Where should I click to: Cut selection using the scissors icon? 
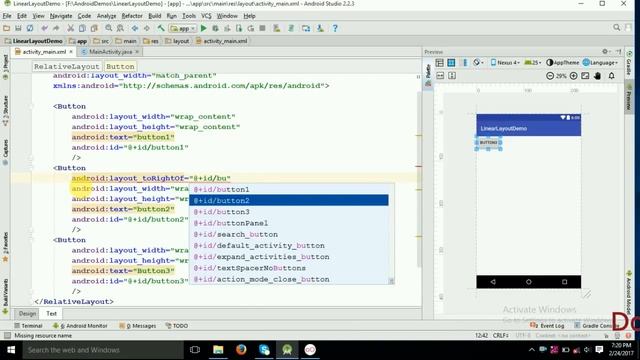[x=71, y=28]
